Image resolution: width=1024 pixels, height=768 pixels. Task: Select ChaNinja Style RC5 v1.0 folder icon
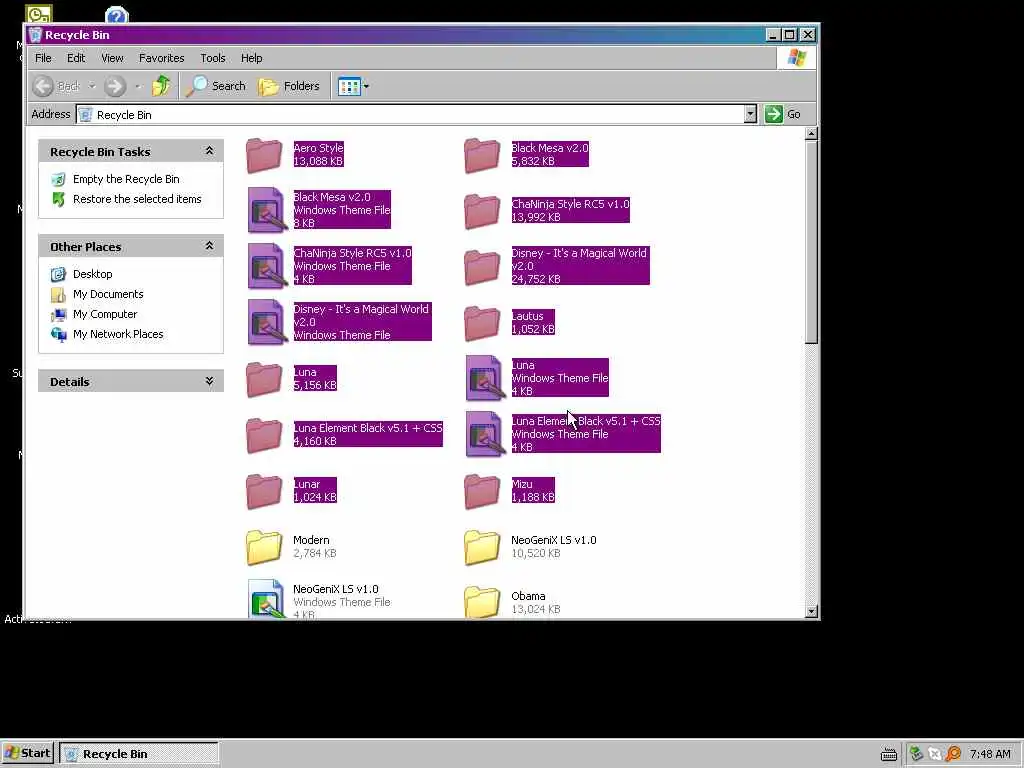[482, 211]
